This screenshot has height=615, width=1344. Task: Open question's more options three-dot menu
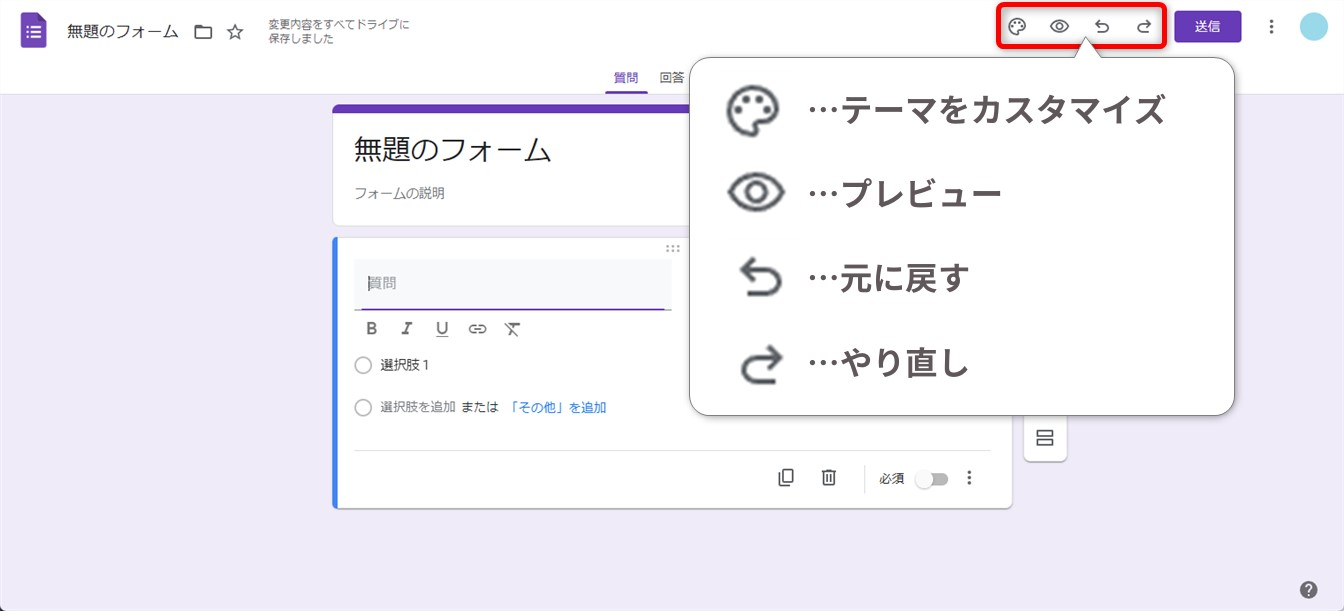968,478
